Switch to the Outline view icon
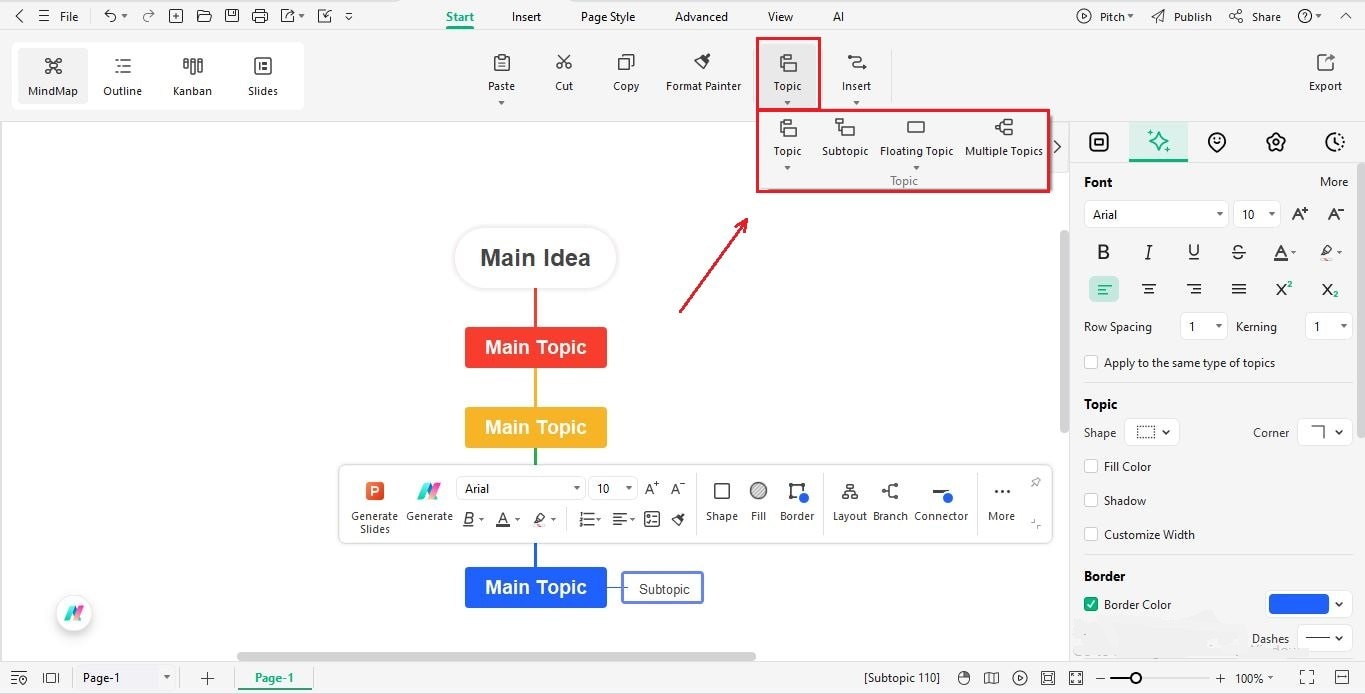1365x694 pixels. click(x=122, y=75)
